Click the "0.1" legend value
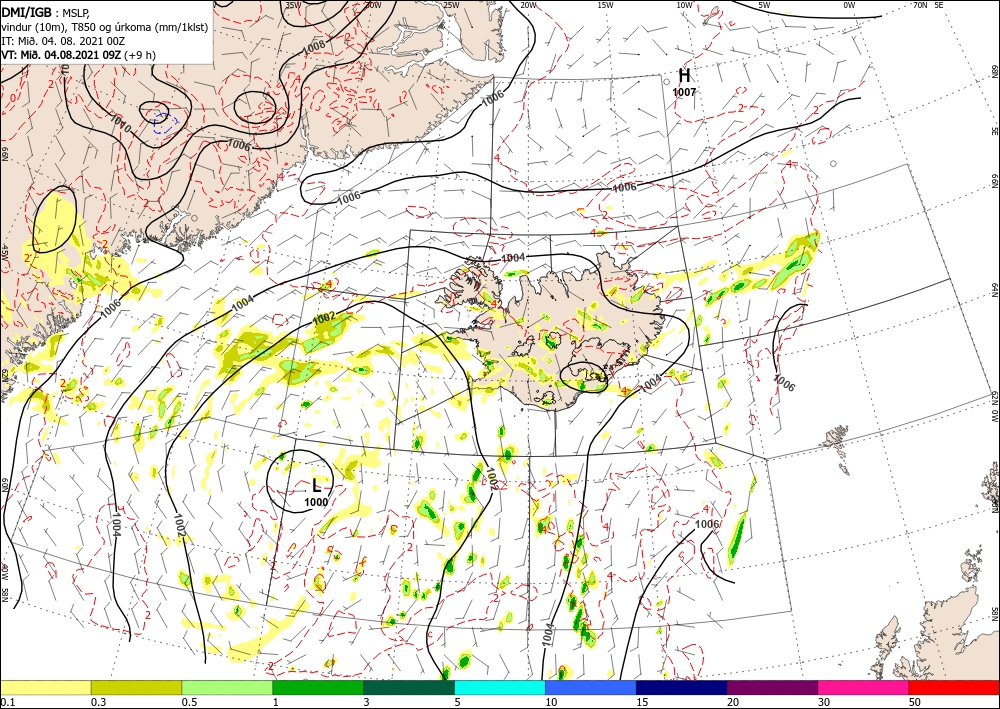 coord(6,702)
